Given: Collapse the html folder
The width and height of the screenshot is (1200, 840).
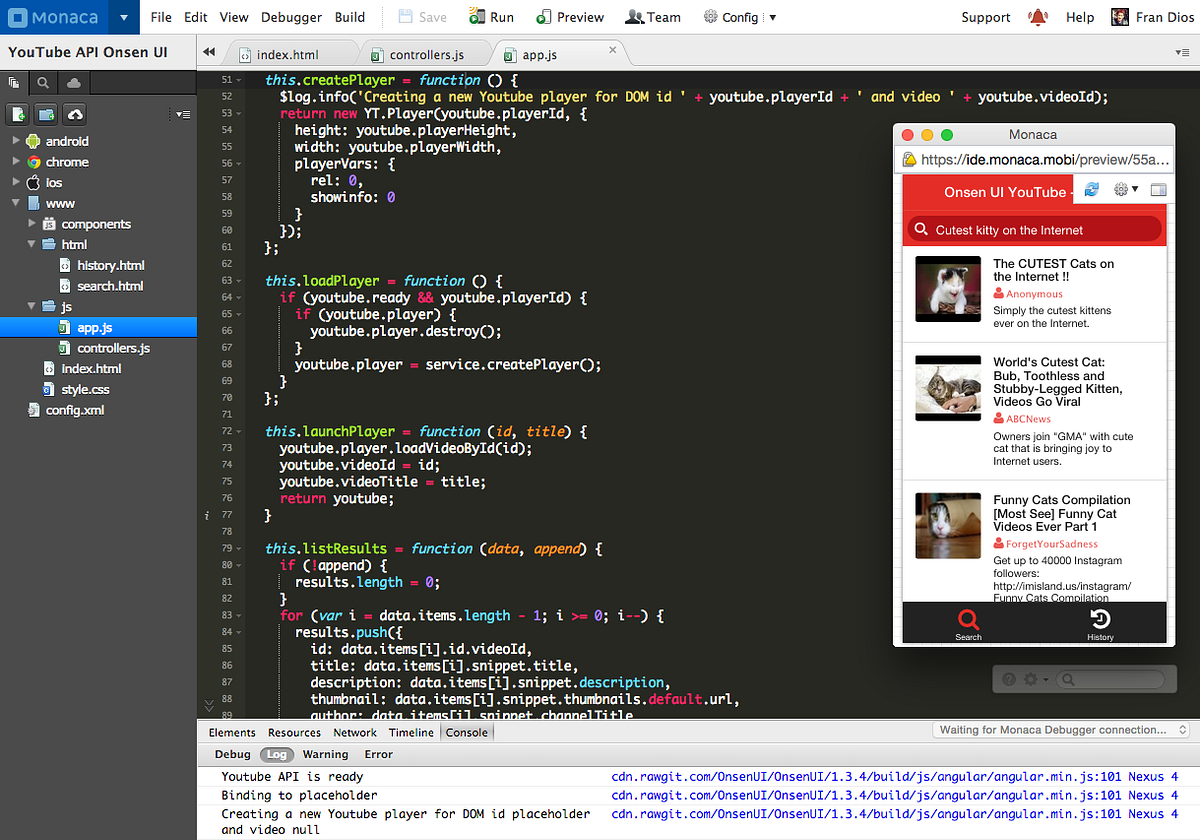Looking at the screenshot, I should coord(32,244).
